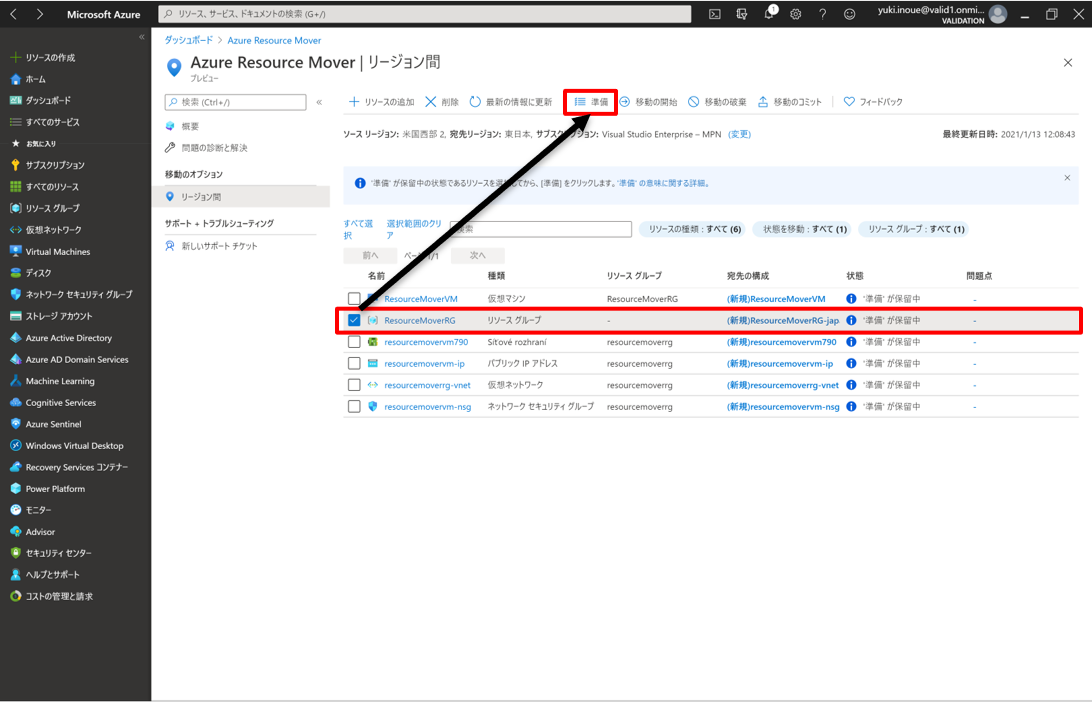1092x702 pixels.
Task: Click the resource list search box
Action: pyautogui.click(x=541, y=229)
